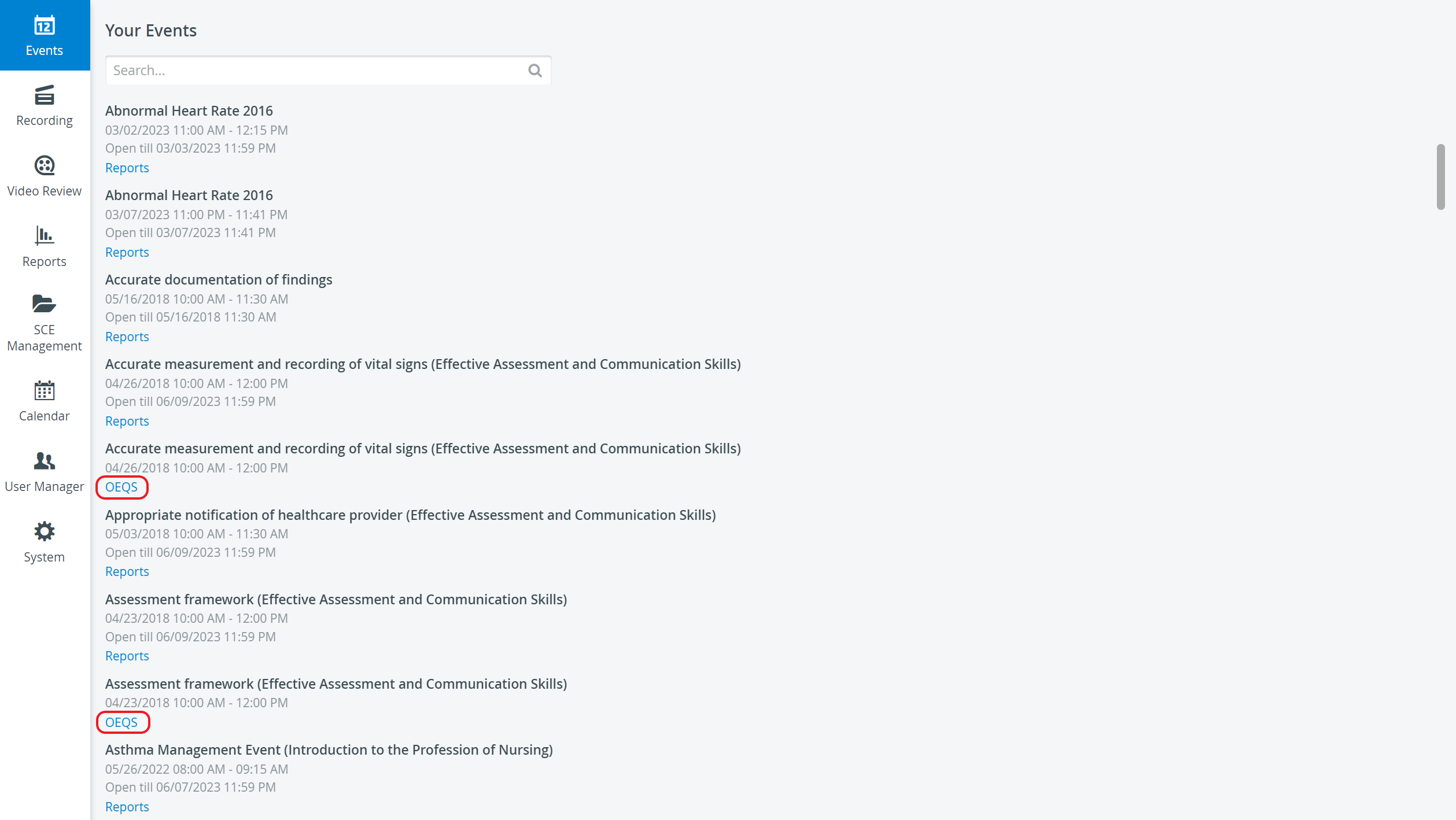Open Reports link for Abnormal Heart Rate 03/07/2023
The image size is (1456, 820).
(127, 252)
